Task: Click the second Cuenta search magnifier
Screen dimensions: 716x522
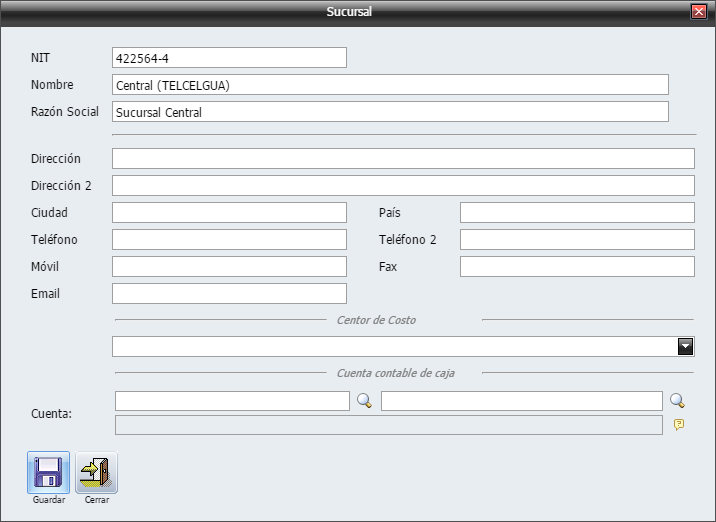Action: (677, 401)
